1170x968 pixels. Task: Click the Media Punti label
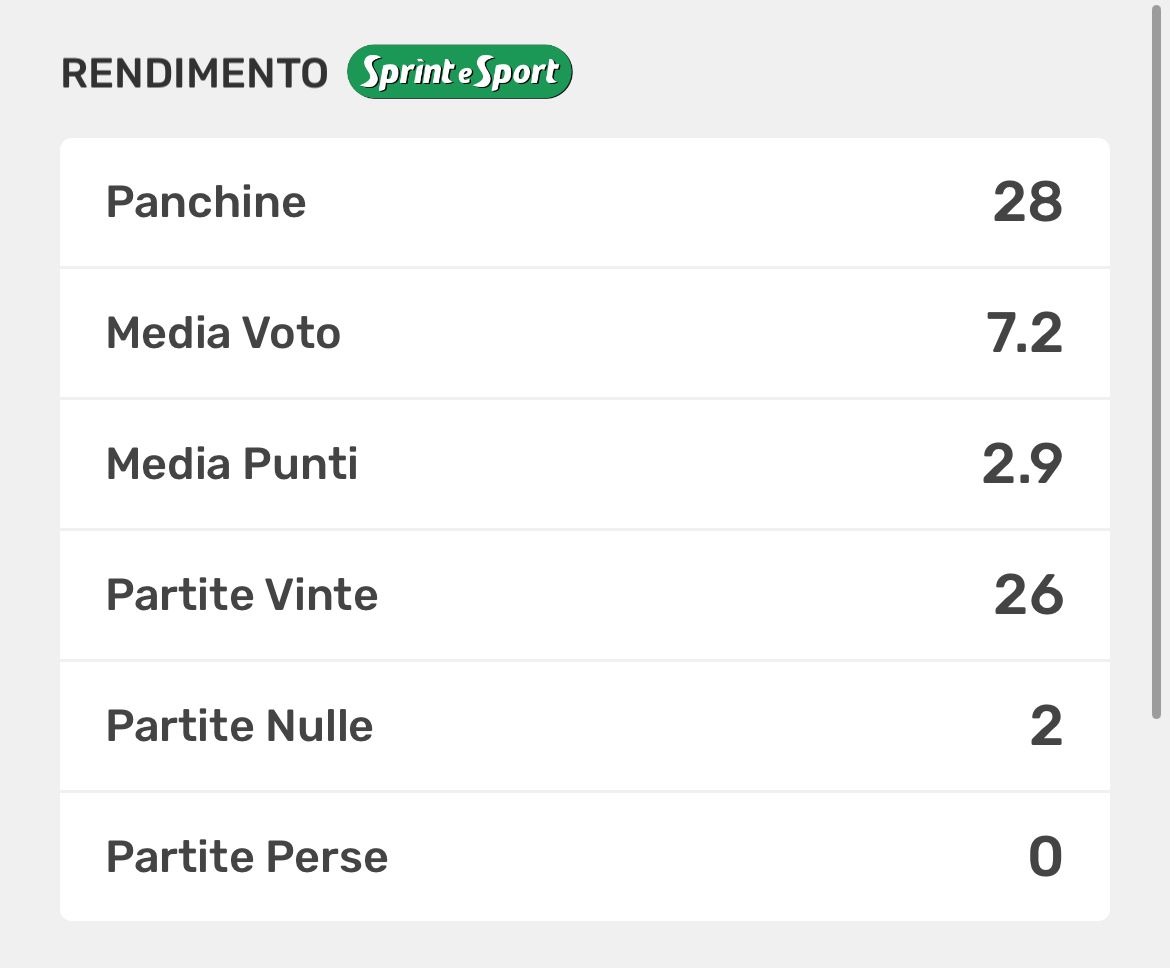(x=232, y=464)
